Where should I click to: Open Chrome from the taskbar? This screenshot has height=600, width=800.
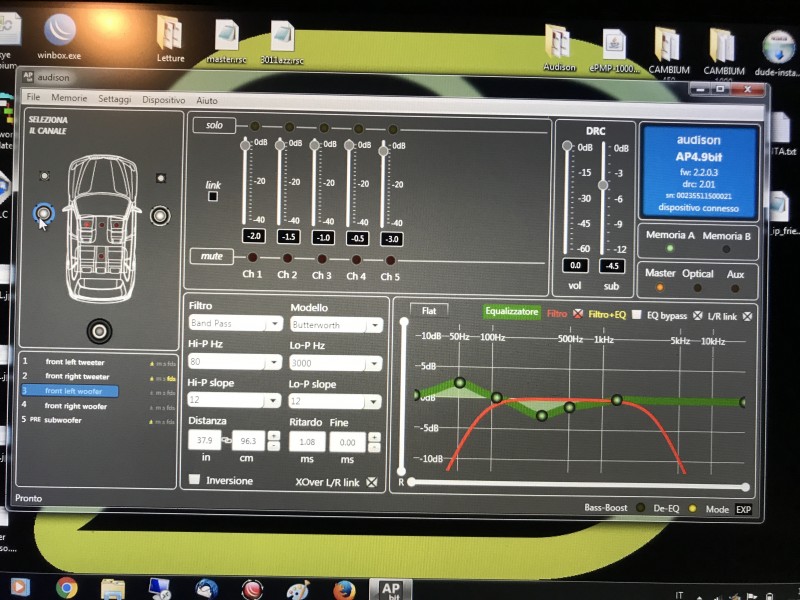coord(66,588)
